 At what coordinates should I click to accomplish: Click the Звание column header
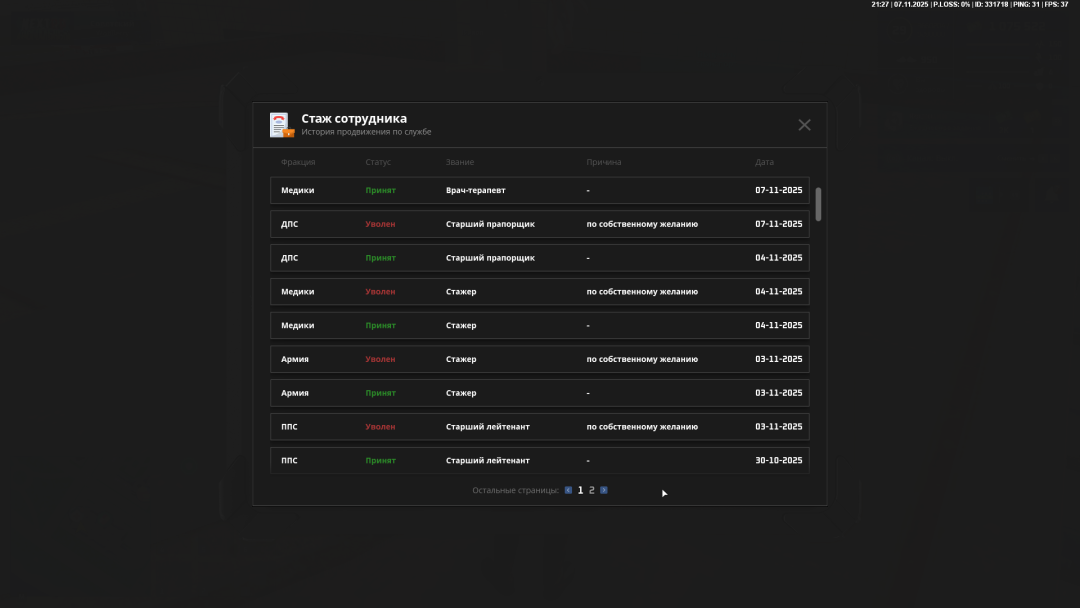(460, 162)
